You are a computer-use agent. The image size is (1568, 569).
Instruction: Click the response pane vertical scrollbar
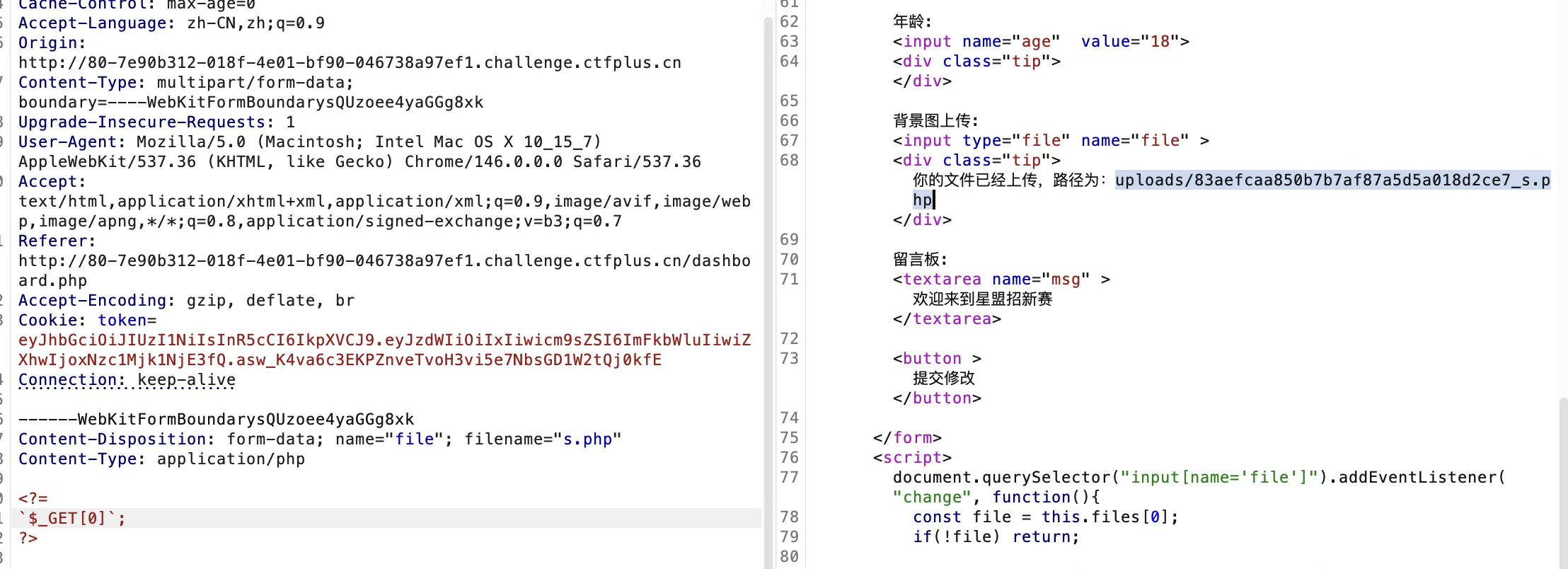tap(1562, 481)
